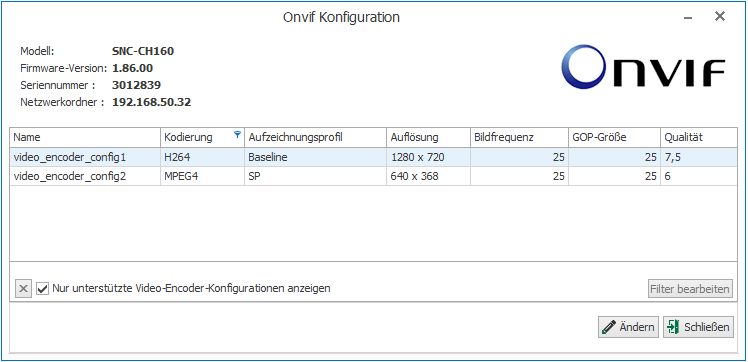This screenshot has height=362, width=748.
Task: Select the video_encoder_config2 row
Action: click(374, 176)
